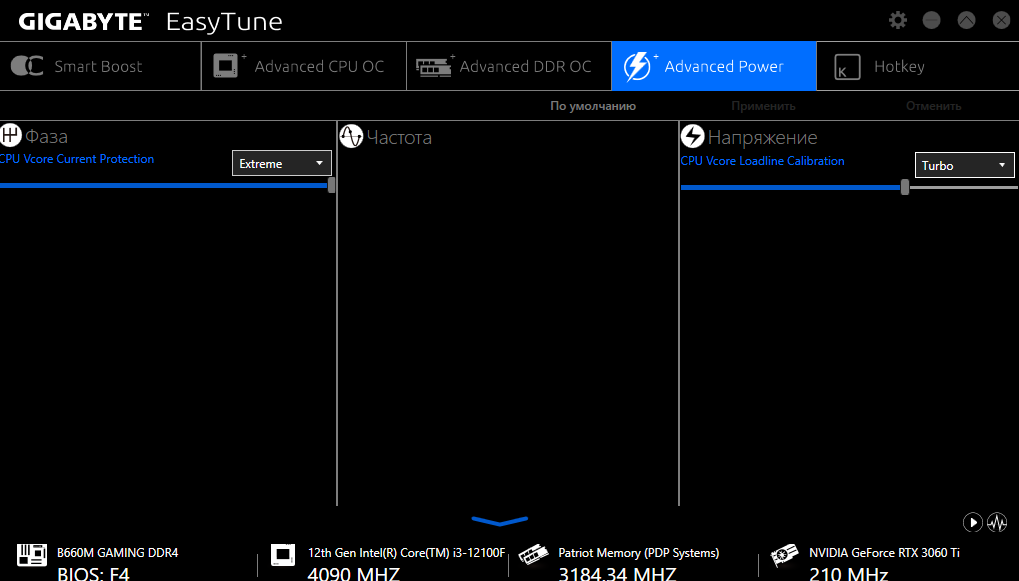Click the Отменить button
The width and height of the screenshot is (1019, 581).
(933, 106)
